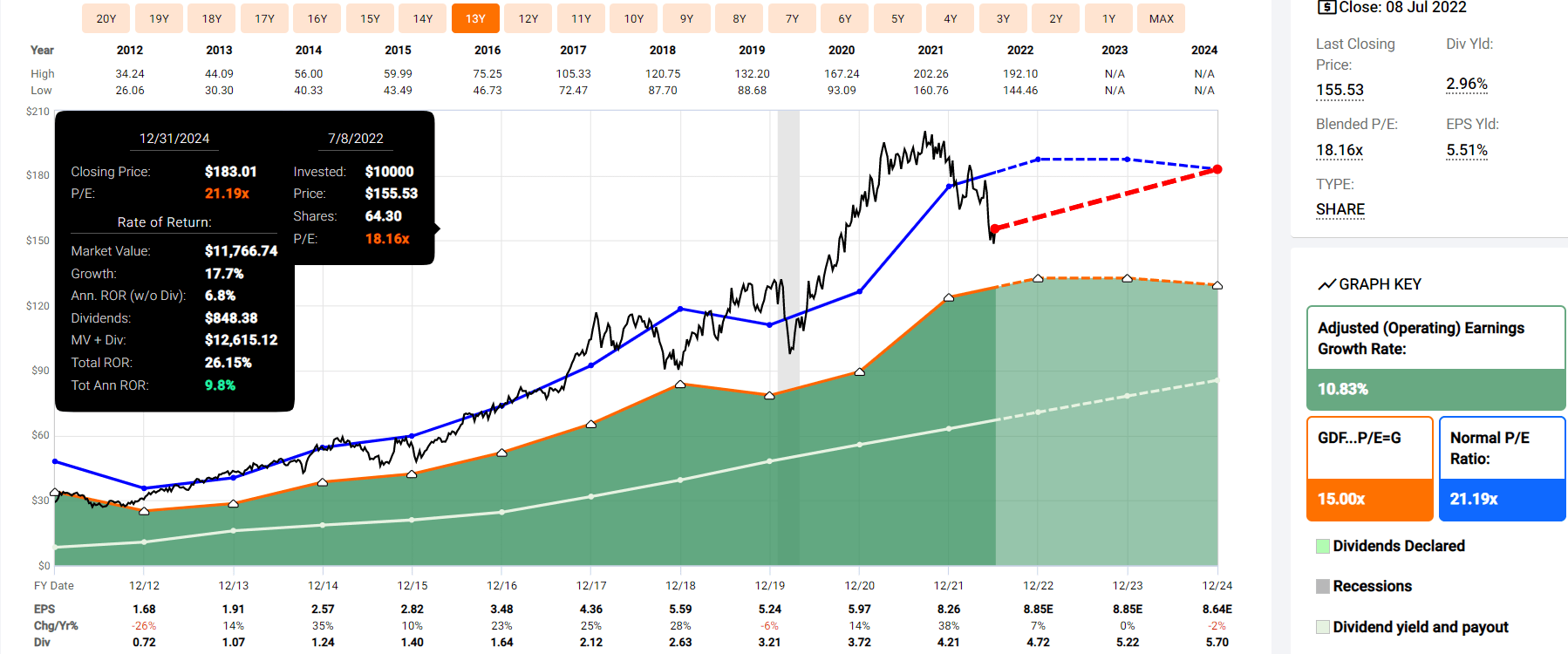Viewport: 1568px width, 654px height.
Task: Switch to the 6Y range tab
Action: point(845,18)
